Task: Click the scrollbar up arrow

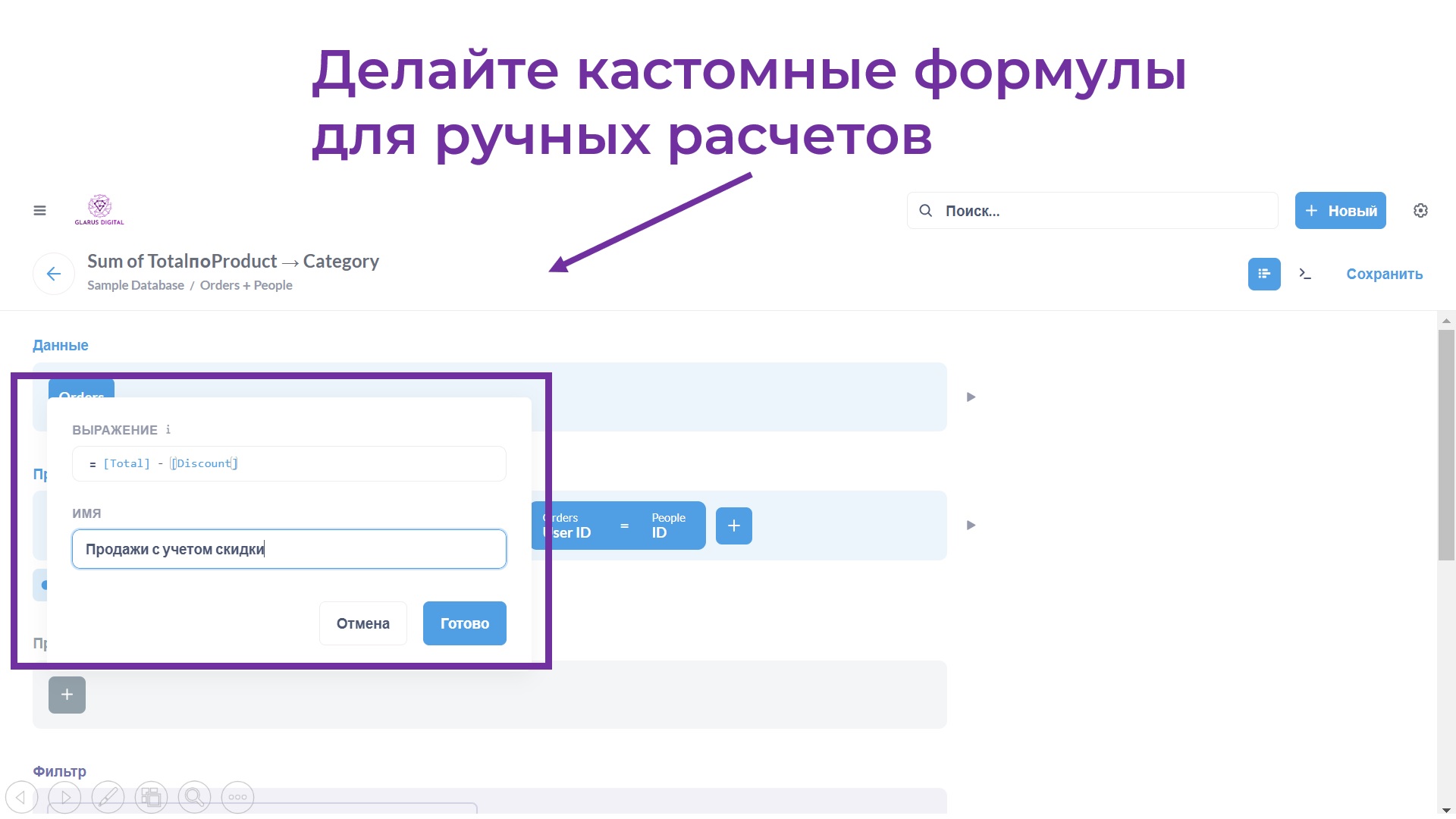Action: point(1446,321)
